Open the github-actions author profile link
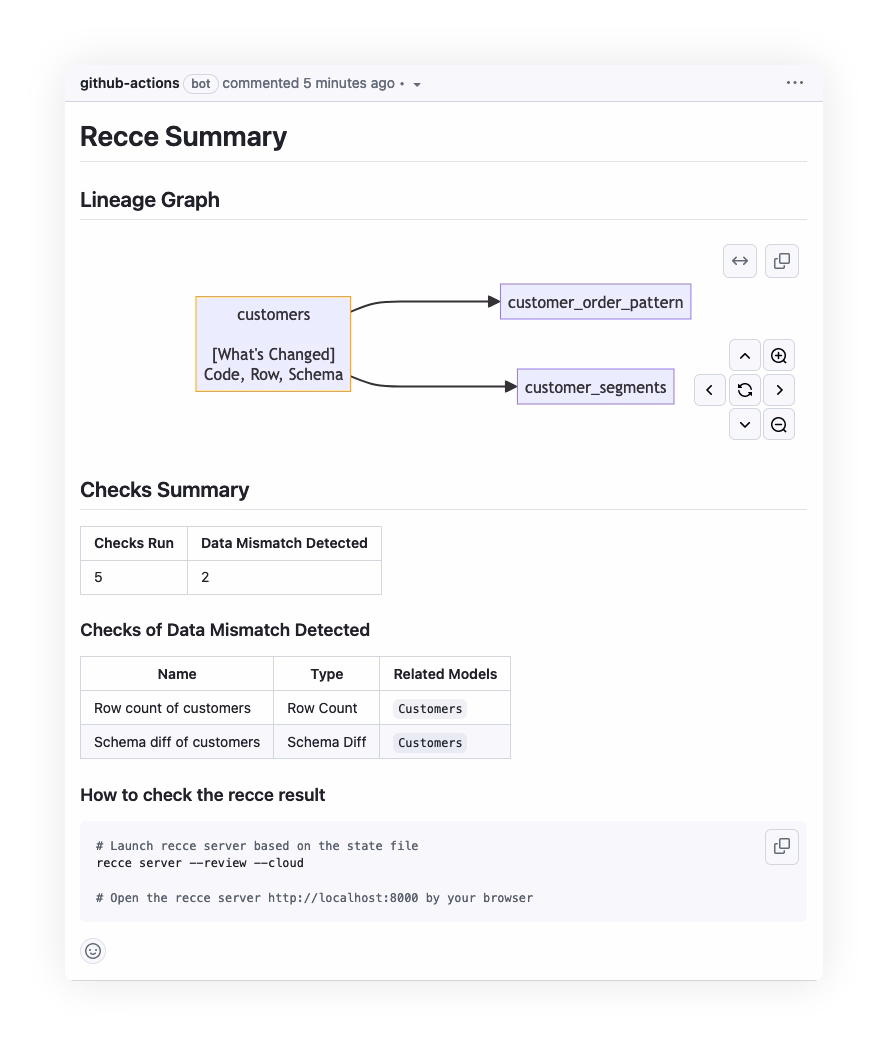The image size is (888, 1046). (x=129, y=83)
